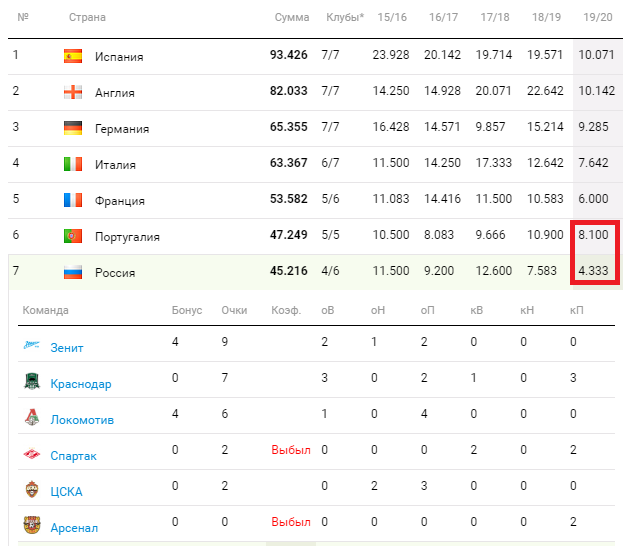623x546 pixels.
Task: Click the Germany flag icon
Action: [x=73, y=128]
